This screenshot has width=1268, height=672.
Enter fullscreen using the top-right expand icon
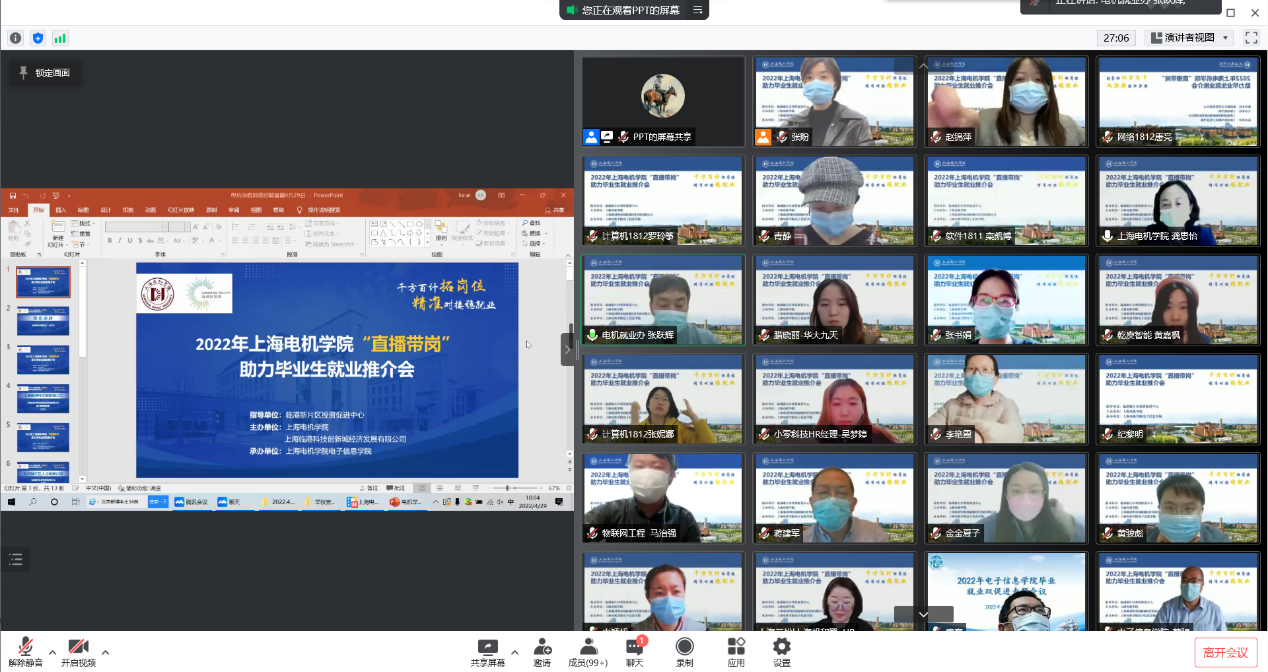[1251, 38]
